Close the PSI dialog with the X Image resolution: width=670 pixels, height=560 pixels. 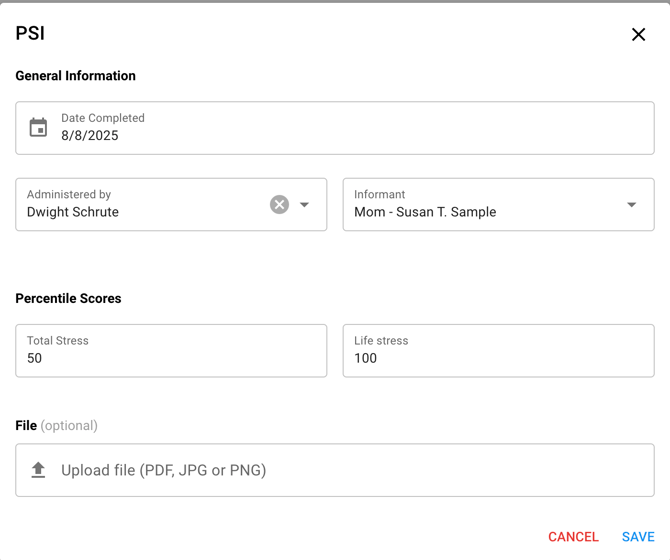coord(638,35)
